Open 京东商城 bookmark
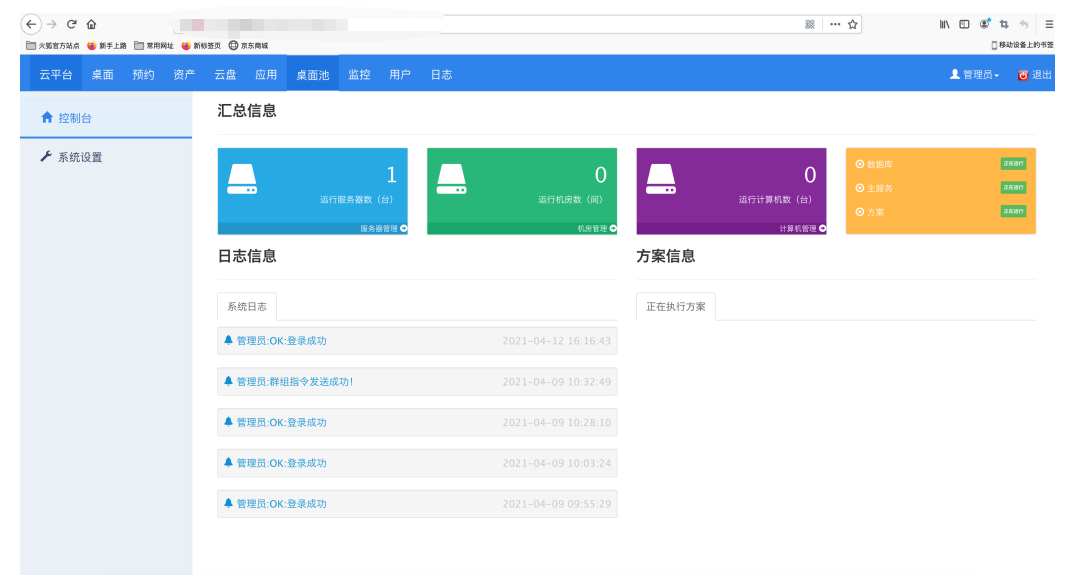Image resolution: width=1071 pixels, height=575 pixels. point(249,46)
